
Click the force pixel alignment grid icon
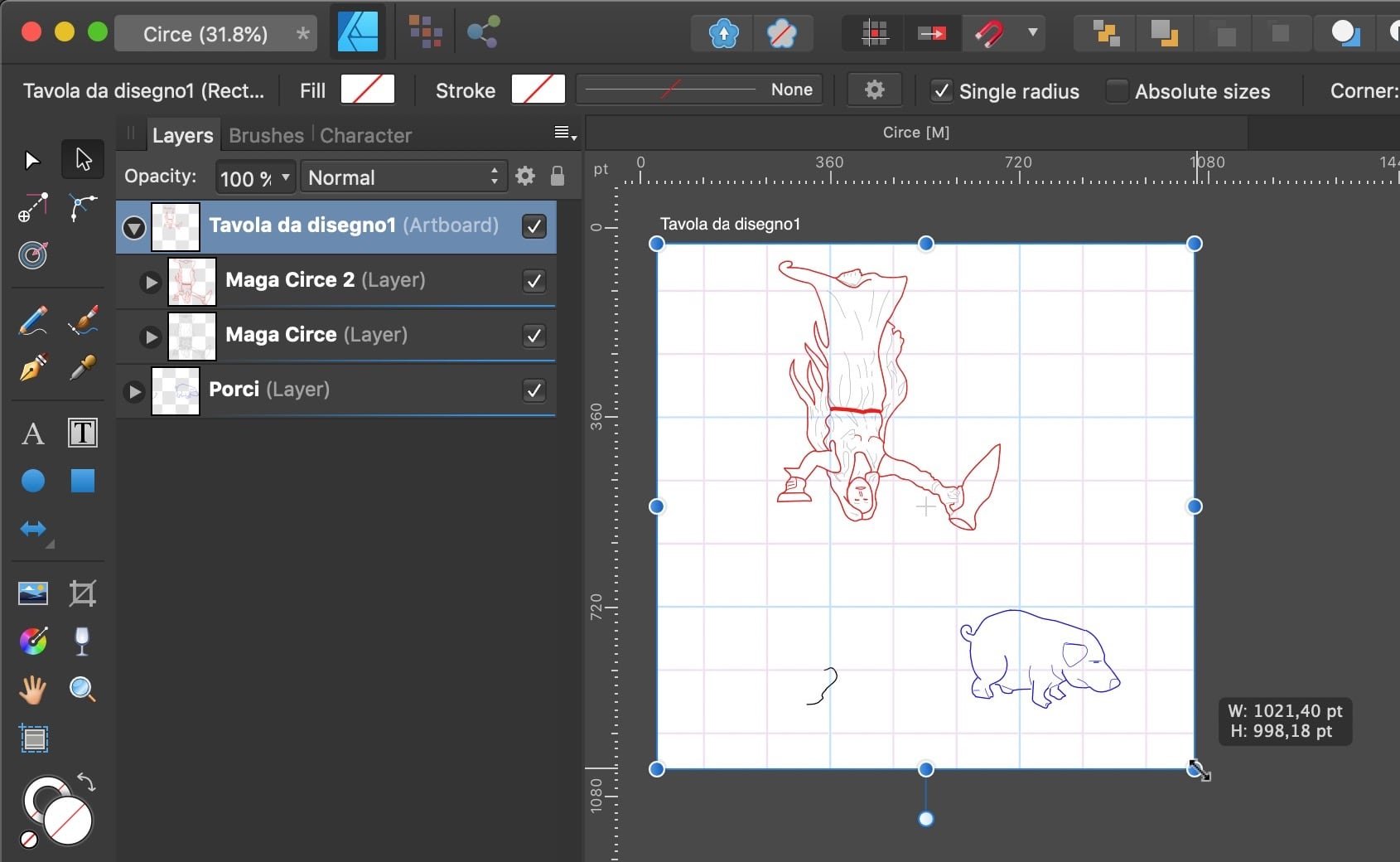click(875, 34)
